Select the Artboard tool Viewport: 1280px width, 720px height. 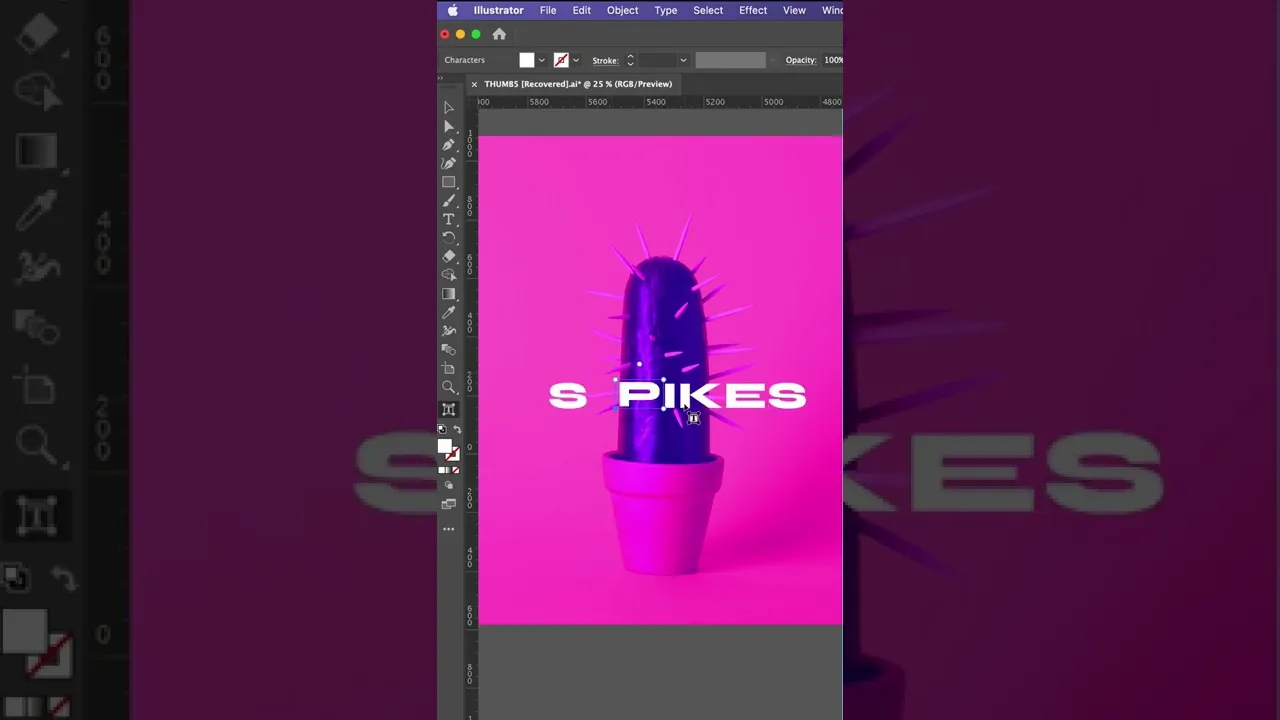[x=449, y=369]
